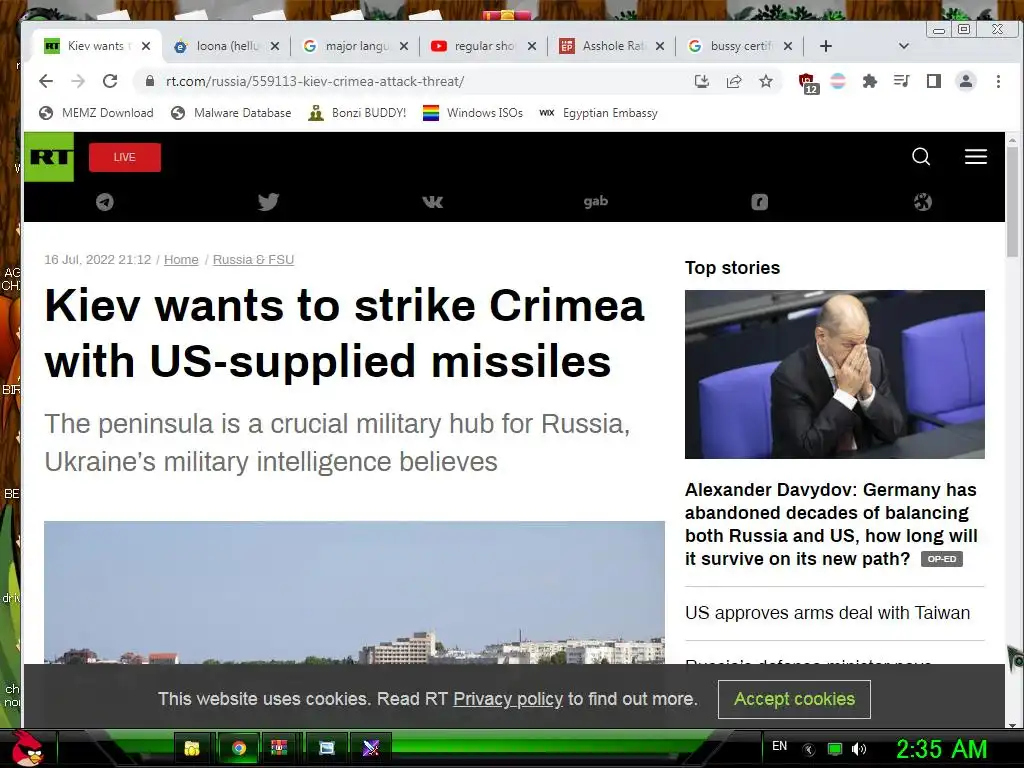Image resolution: width=1024 pixels, height=768 pixels.
Task: Open the Top stories Scholz photo thumbnail
Action: click(835, 374)
